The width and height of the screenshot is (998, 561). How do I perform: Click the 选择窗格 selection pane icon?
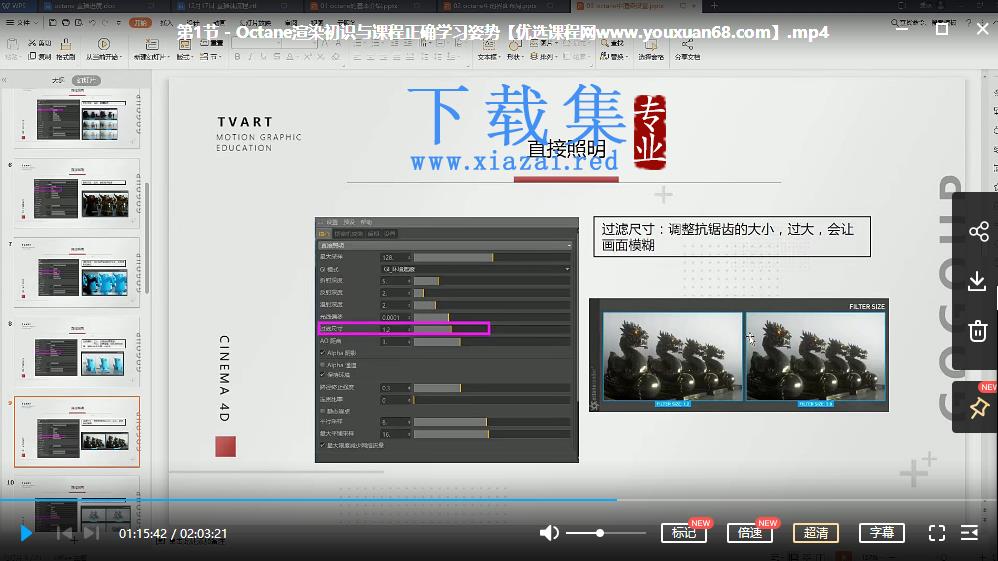[650, 44]
